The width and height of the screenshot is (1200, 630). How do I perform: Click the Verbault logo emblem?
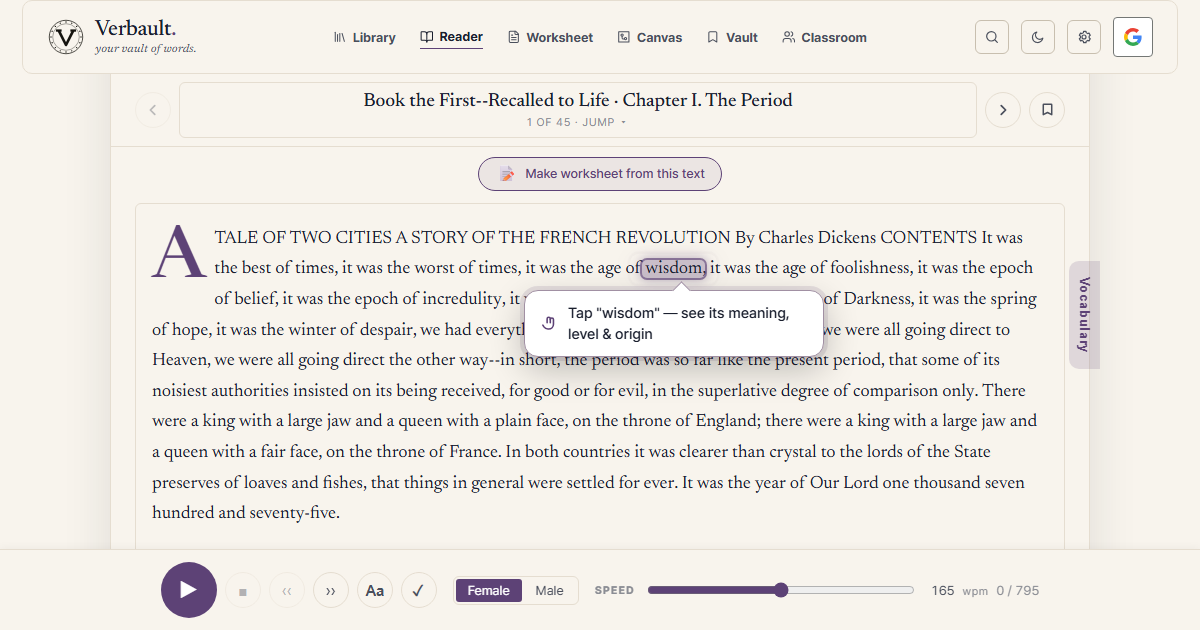click(66, 37)
